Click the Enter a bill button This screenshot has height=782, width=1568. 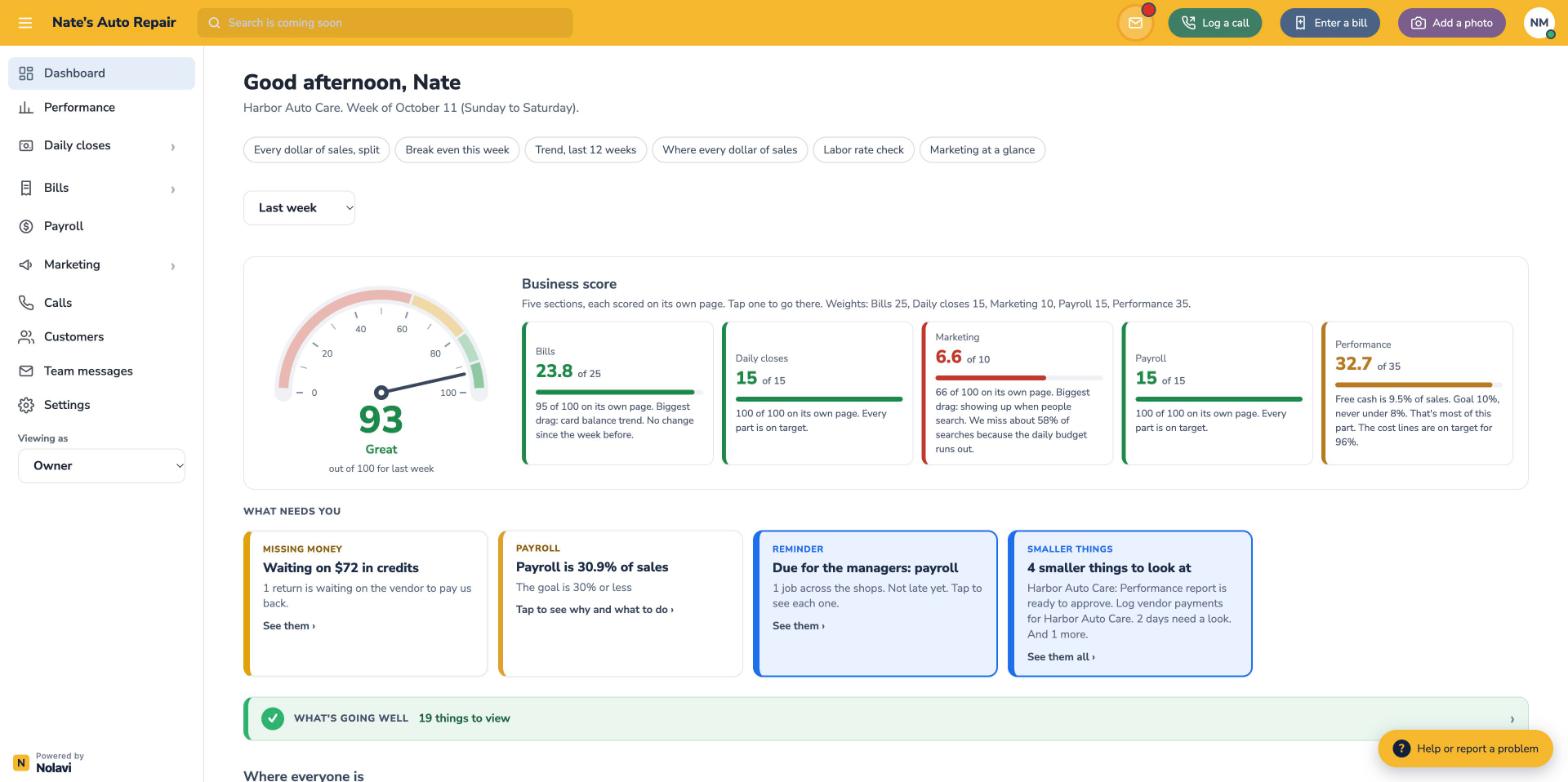1330,23
